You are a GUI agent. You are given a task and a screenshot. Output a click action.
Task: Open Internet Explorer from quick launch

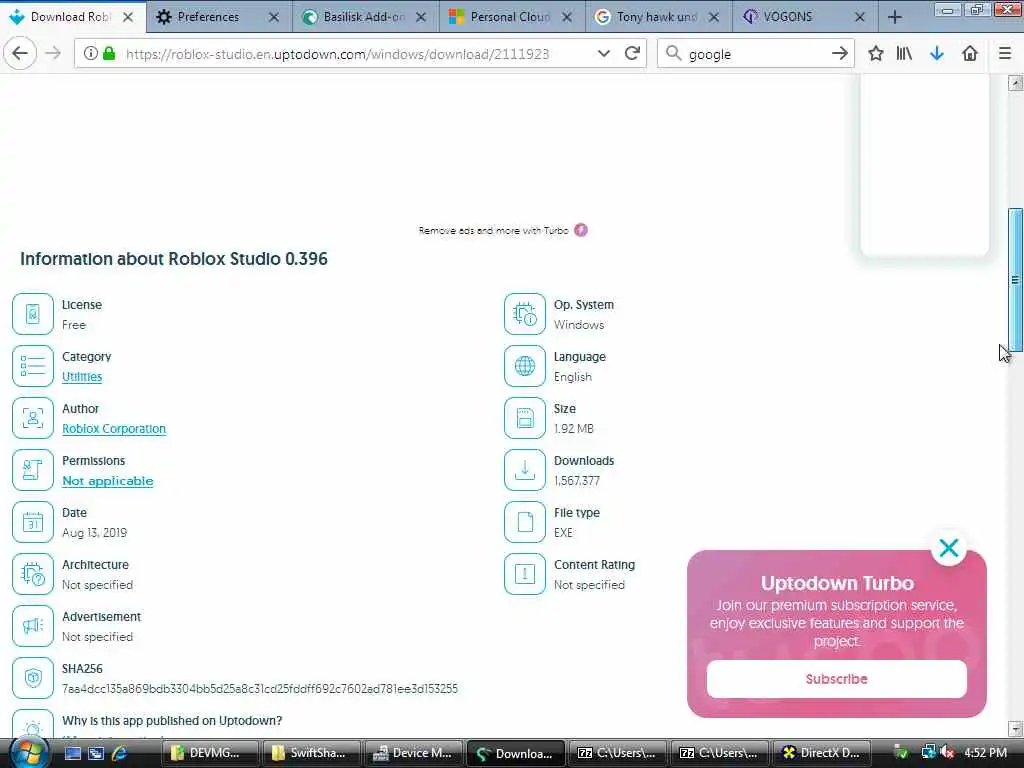click(118, 753)
